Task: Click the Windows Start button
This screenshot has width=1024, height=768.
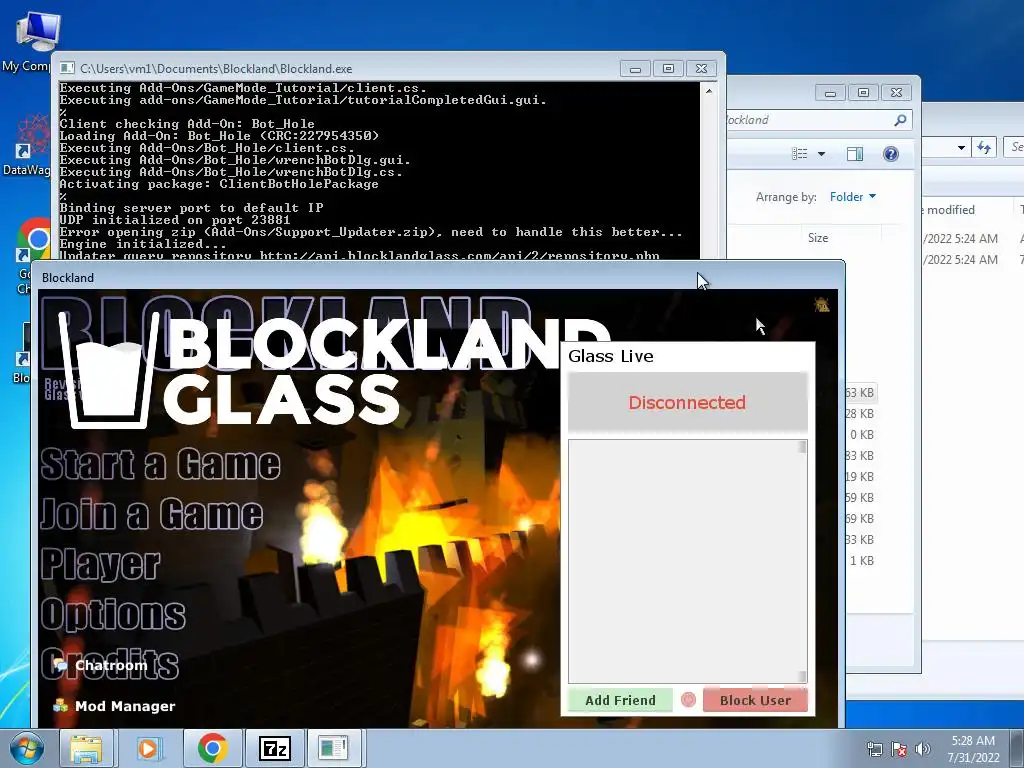Action: coord(27,748)
